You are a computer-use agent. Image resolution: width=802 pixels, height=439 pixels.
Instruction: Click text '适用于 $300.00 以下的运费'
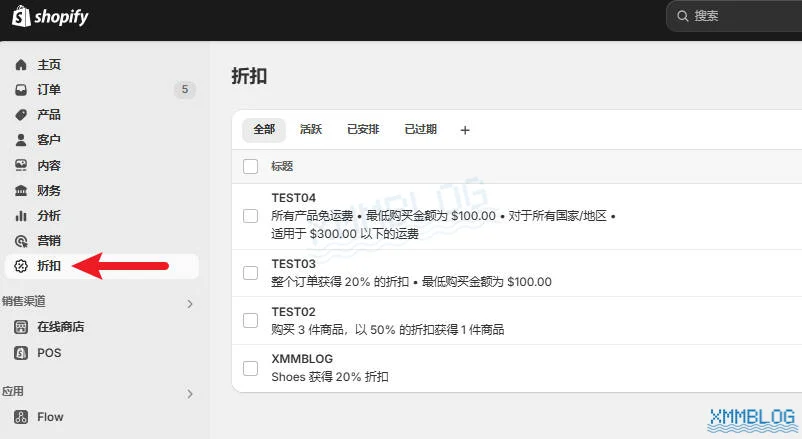pyautogui.click(x=345, y=234)
